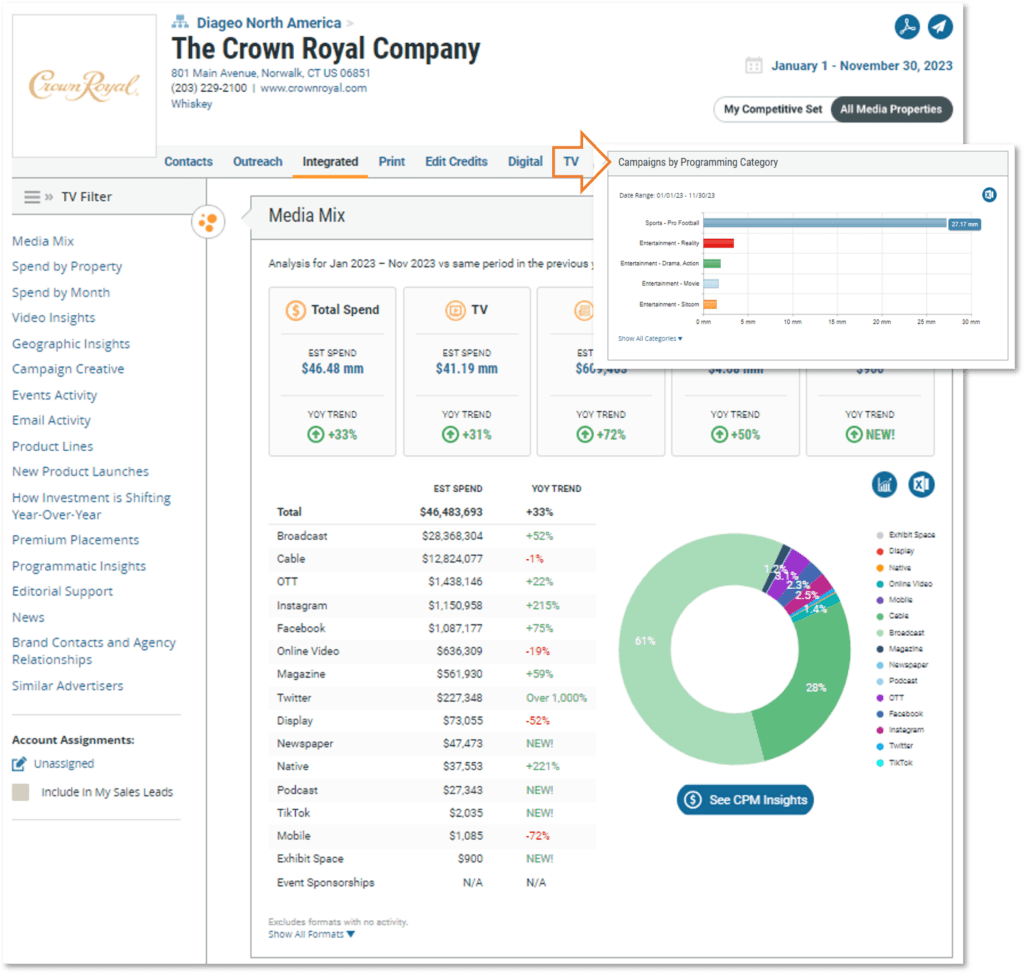
Task: Click Total Spend YOY trend arrow
Action: 316,434
